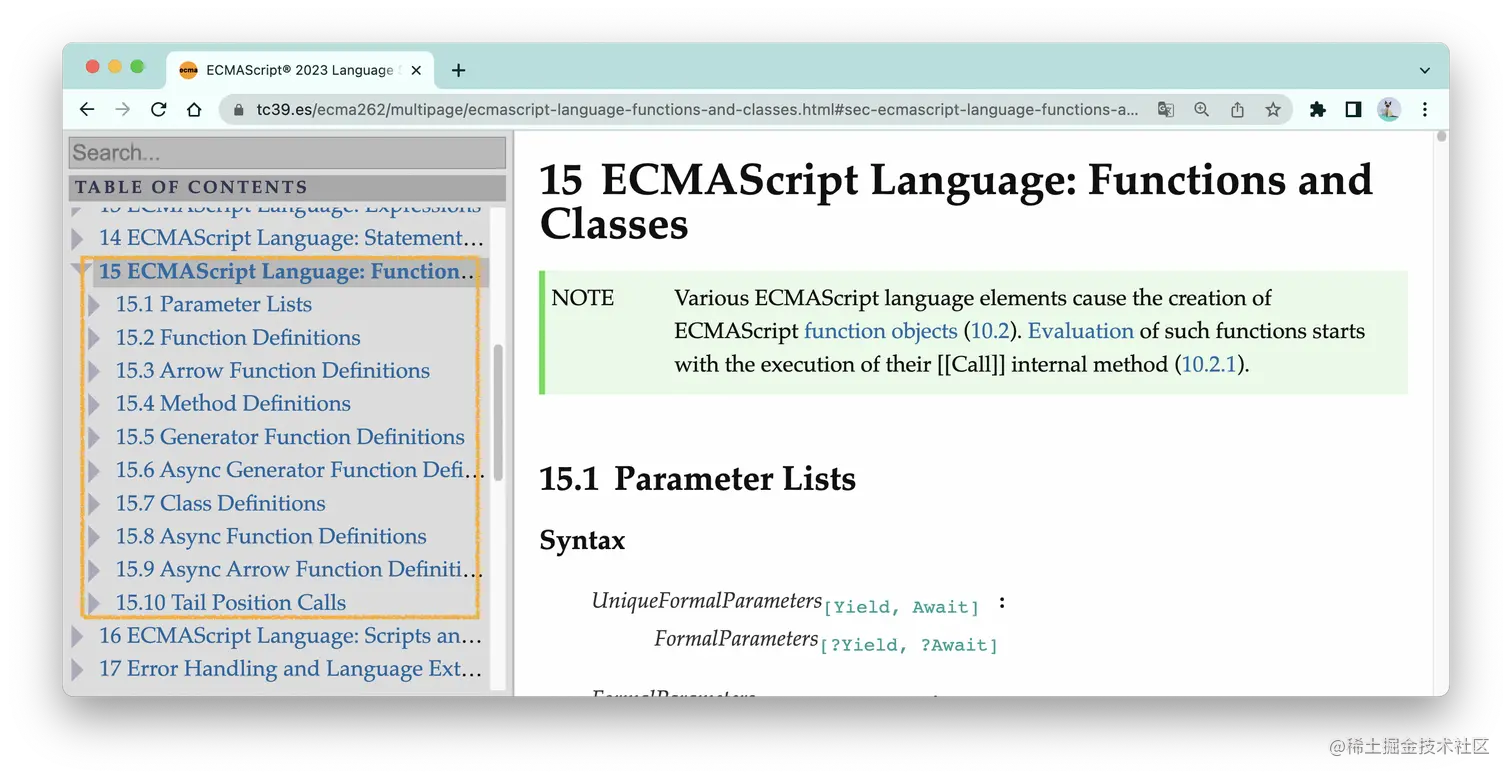
Task: Open the 15.2 Function Definitions link
Action: 238,337
